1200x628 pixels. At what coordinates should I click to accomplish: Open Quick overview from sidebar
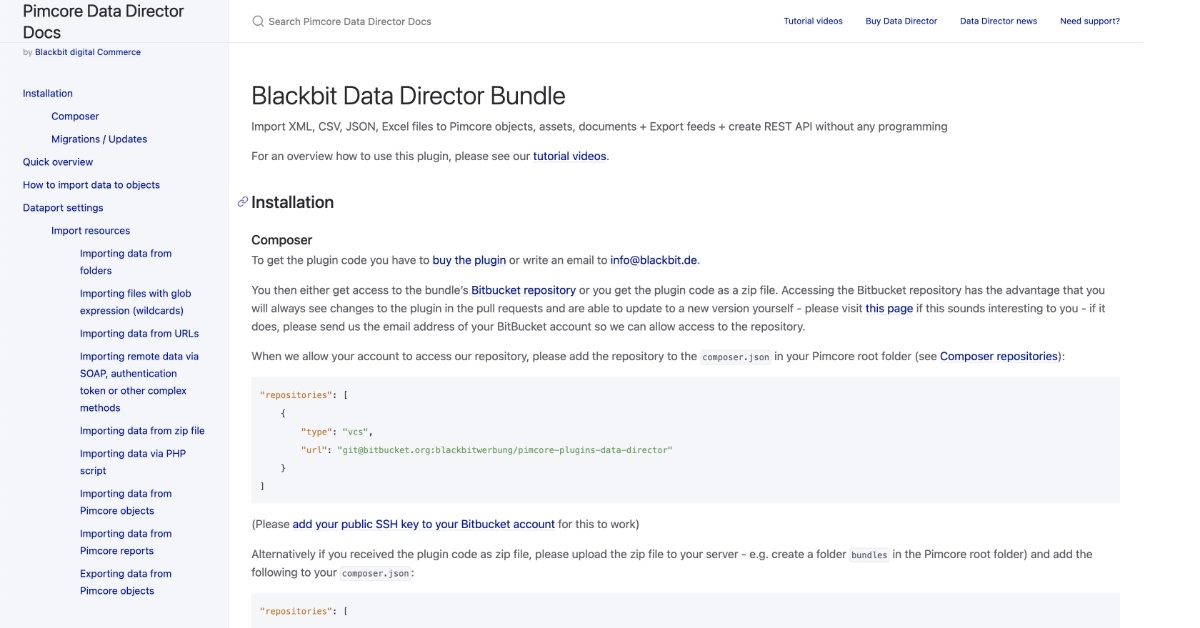coord(58,161)
